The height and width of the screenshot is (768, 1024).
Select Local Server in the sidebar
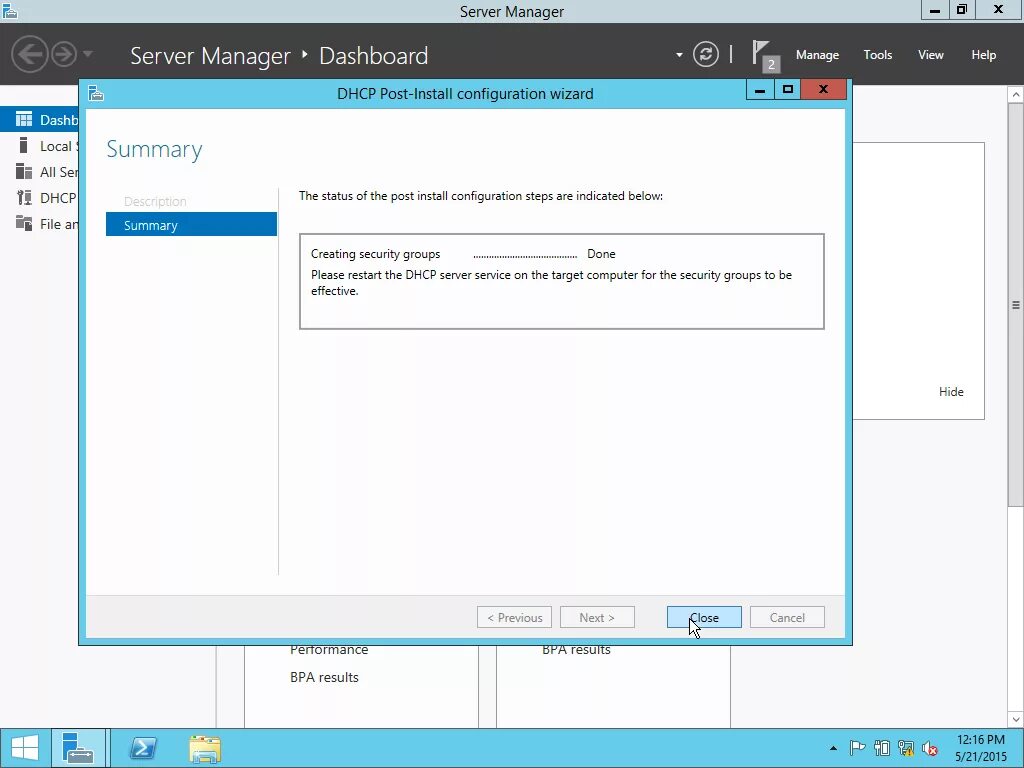[x=39, y=146]
